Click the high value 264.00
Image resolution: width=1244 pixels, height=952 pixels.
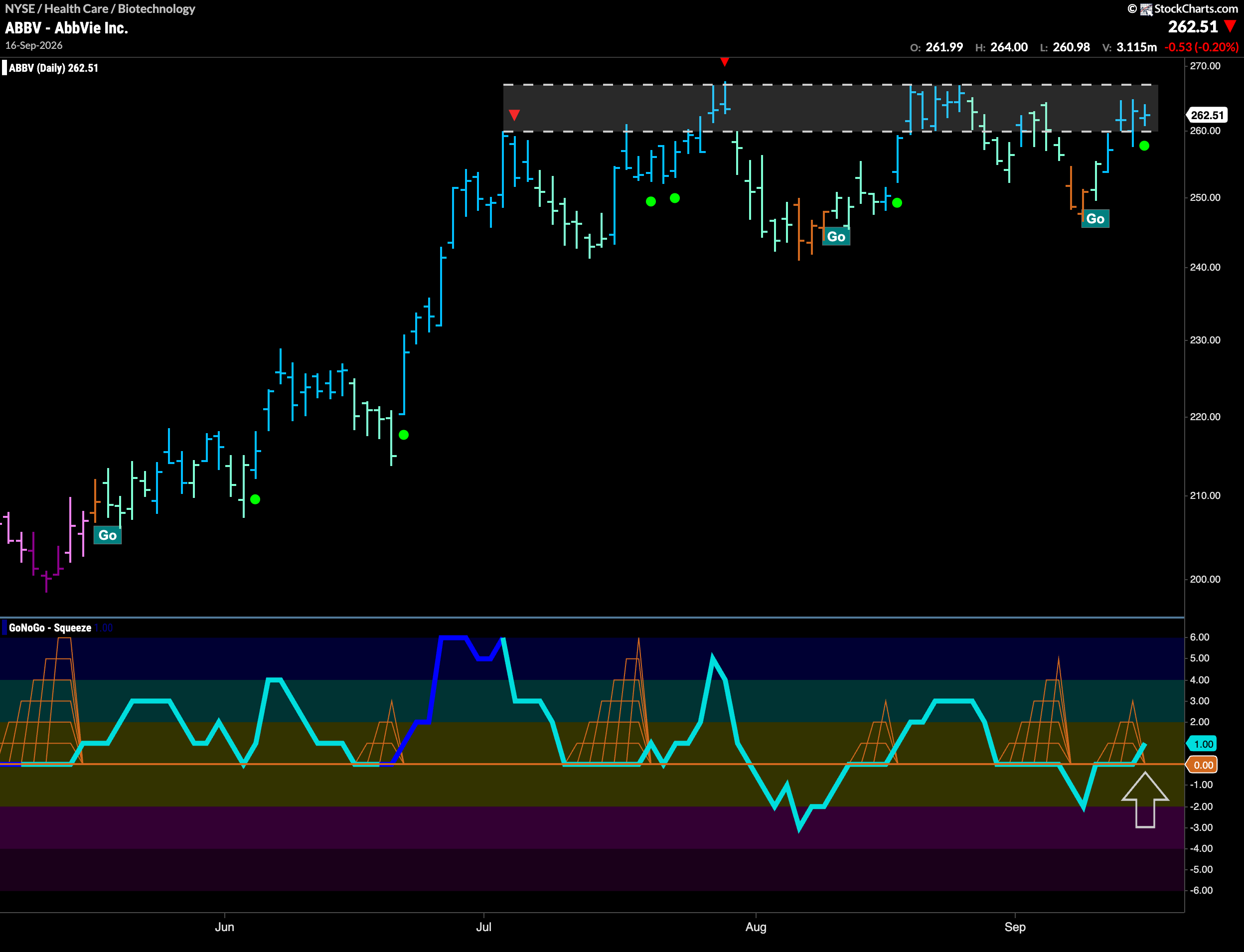click(1009, 47)
